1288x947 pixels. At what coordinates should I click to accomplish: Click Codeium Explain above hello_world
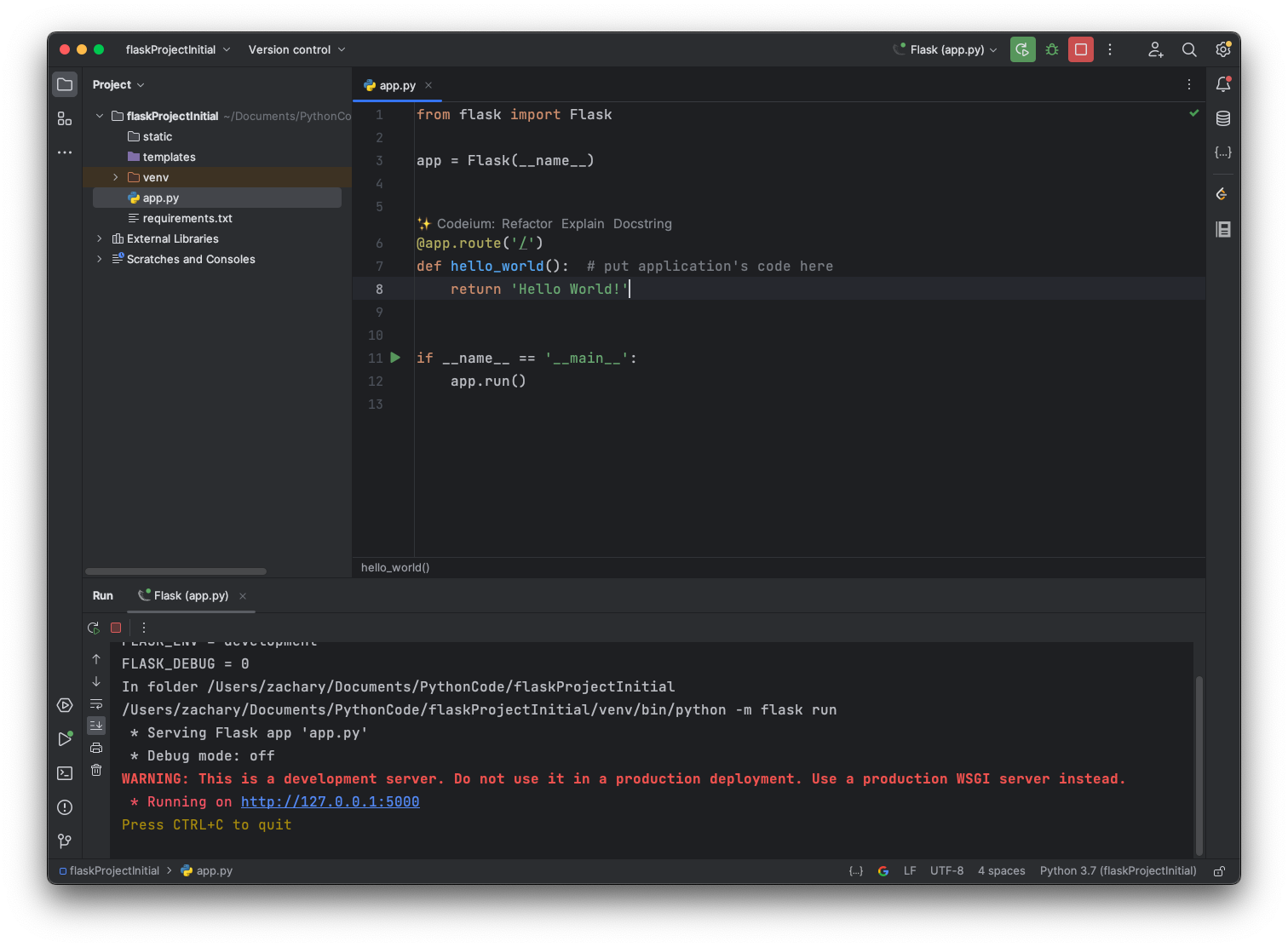[583, 224]
